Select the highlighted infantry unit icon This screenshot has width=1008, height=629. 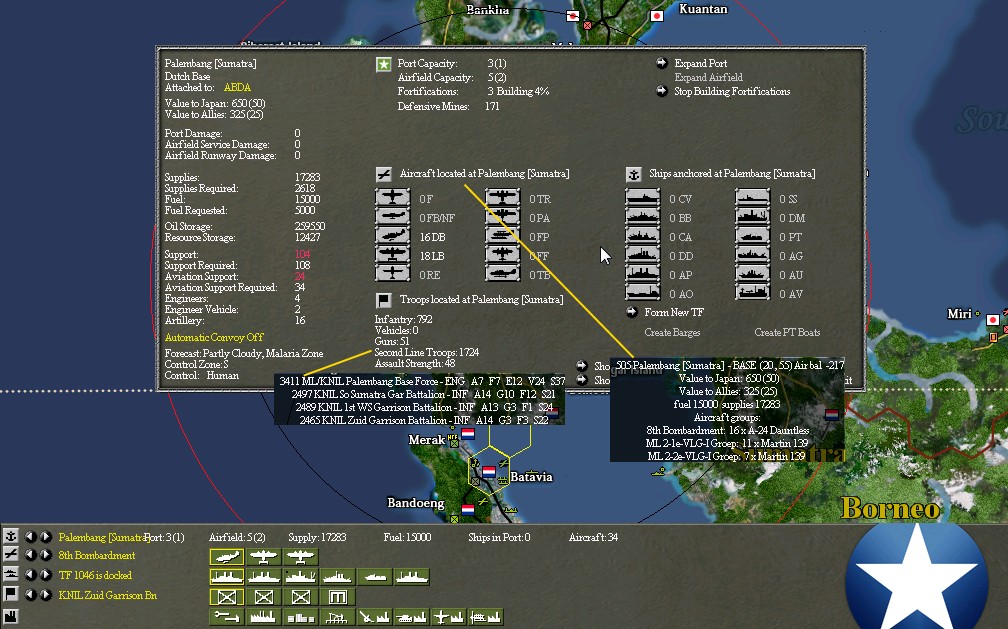pyautogui.click(x=226, y=597)
